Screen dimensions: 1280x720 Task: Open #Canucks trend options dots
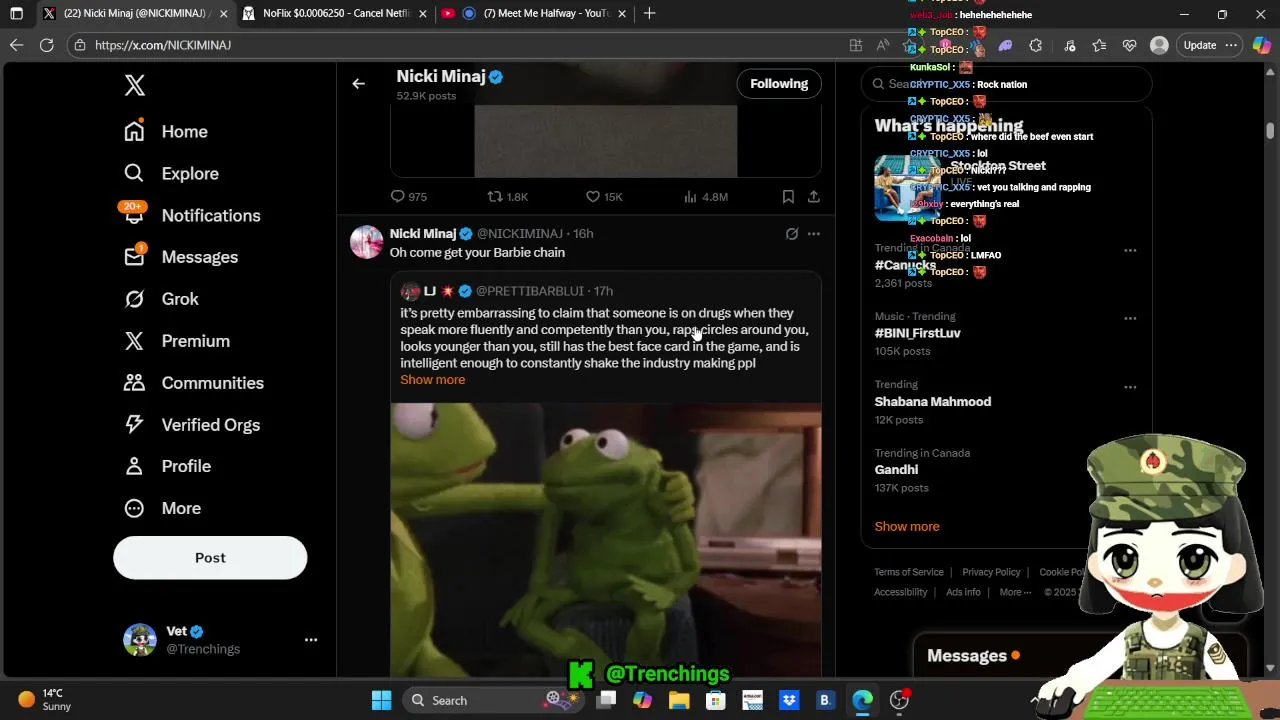[1130, 250]
